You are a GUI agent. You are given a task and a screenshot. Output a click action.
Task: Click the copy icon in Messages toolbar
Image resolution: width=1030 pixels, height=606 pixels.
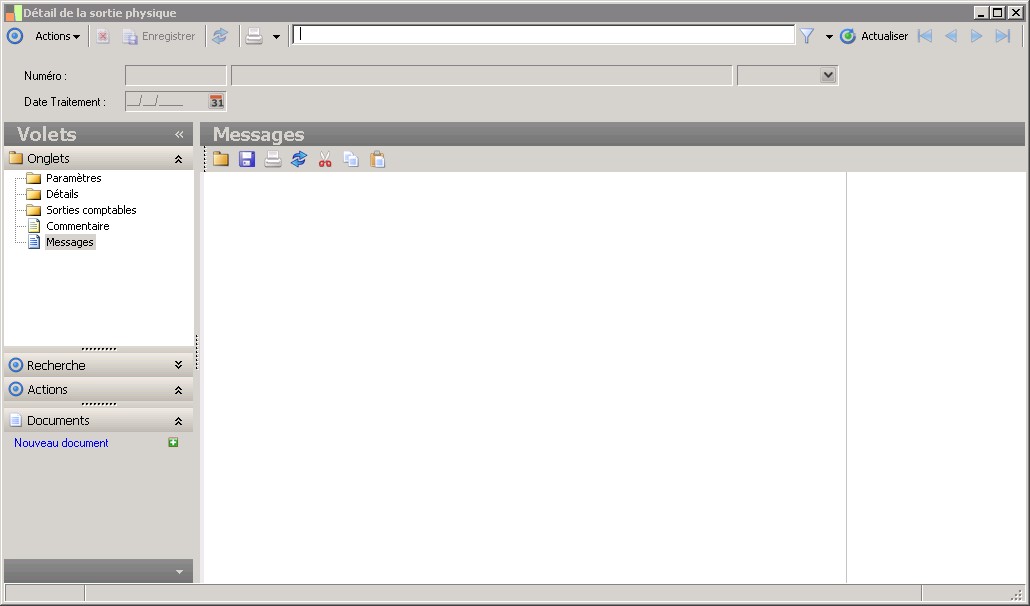click(351, 159)
